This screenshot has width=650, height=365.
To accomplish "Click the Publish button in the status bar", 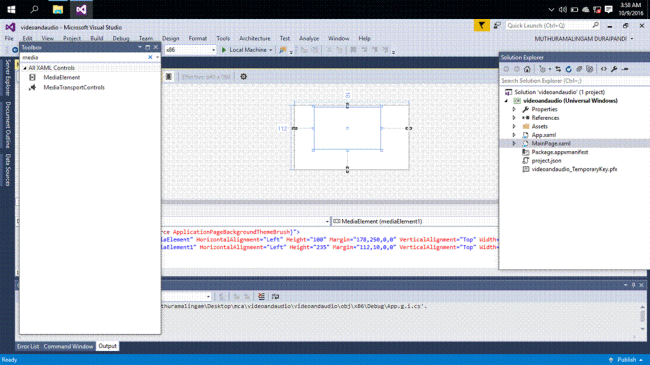I will (626, 360).
